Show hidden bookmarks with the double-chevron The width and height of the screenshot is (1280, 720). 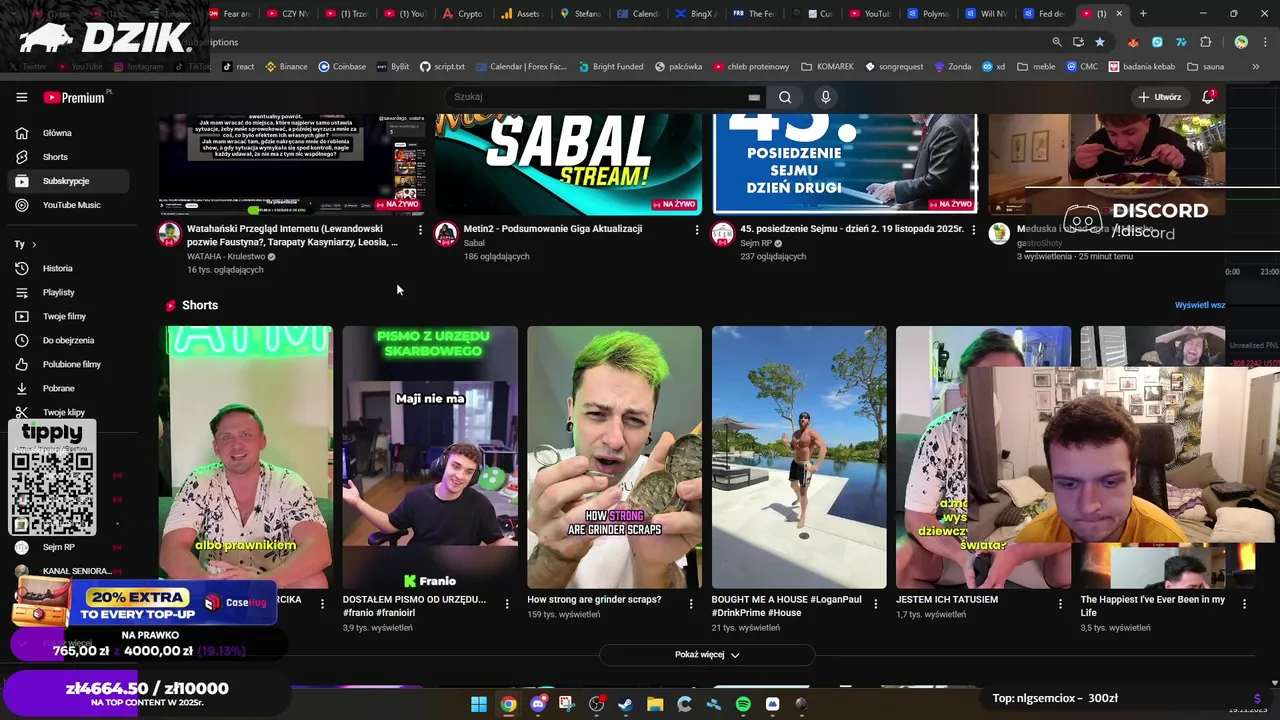coord(1255,67)
